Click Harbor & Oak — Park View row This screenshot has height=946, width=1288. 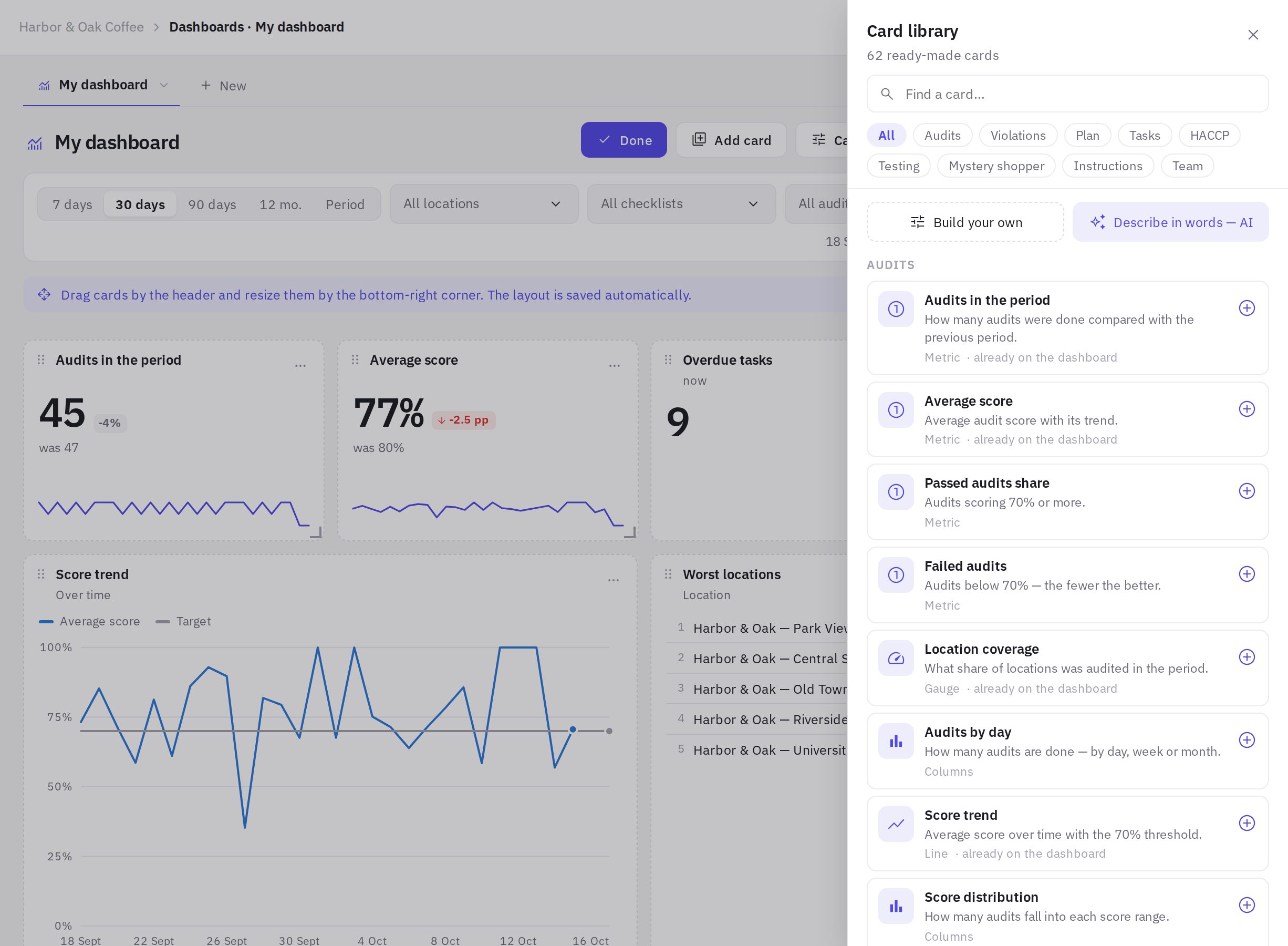[x=757, y=628]
